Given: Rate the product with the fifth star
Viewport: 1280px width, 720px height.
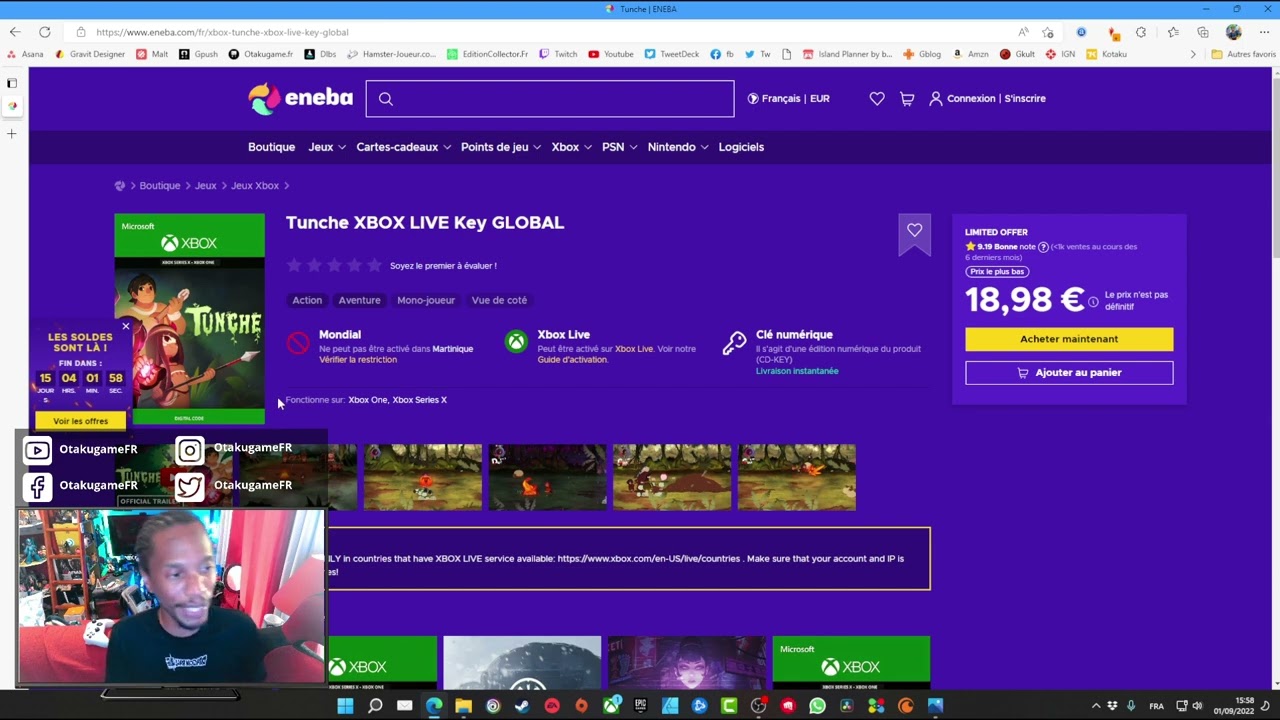Looking at the screenshot, I should pos(375,265).
